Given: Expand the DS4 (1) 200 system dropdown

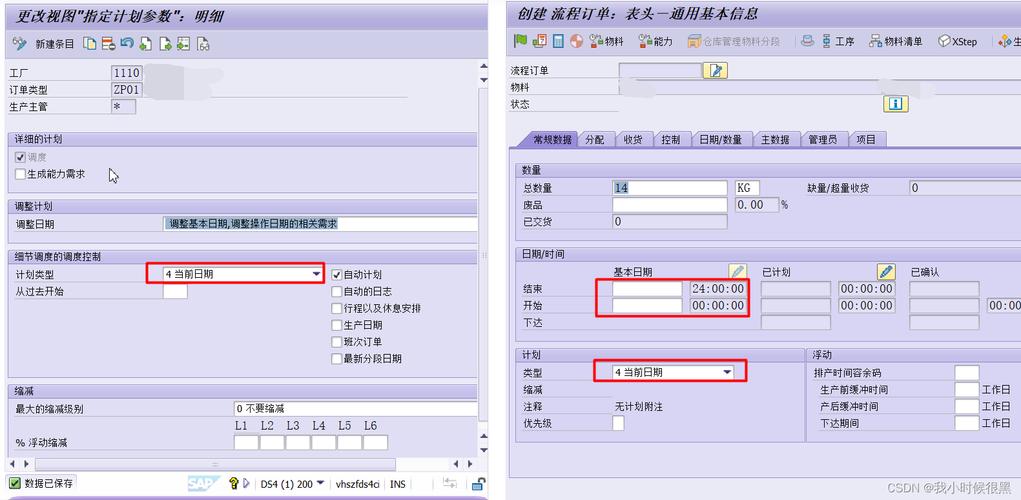Looking at the screenshot, I should 320,484.
